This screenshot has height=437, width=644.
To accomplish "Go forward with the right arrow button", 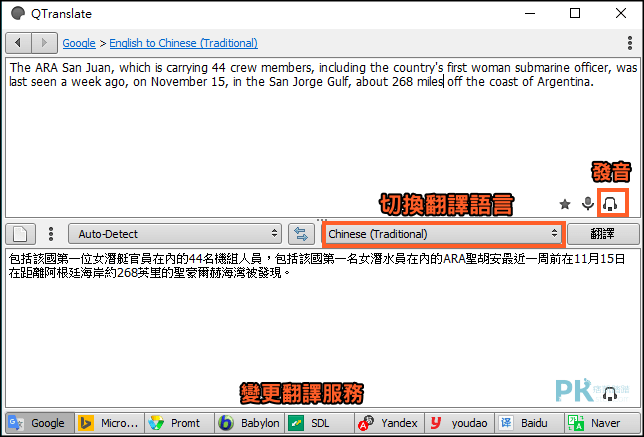I will pos(44,43).
